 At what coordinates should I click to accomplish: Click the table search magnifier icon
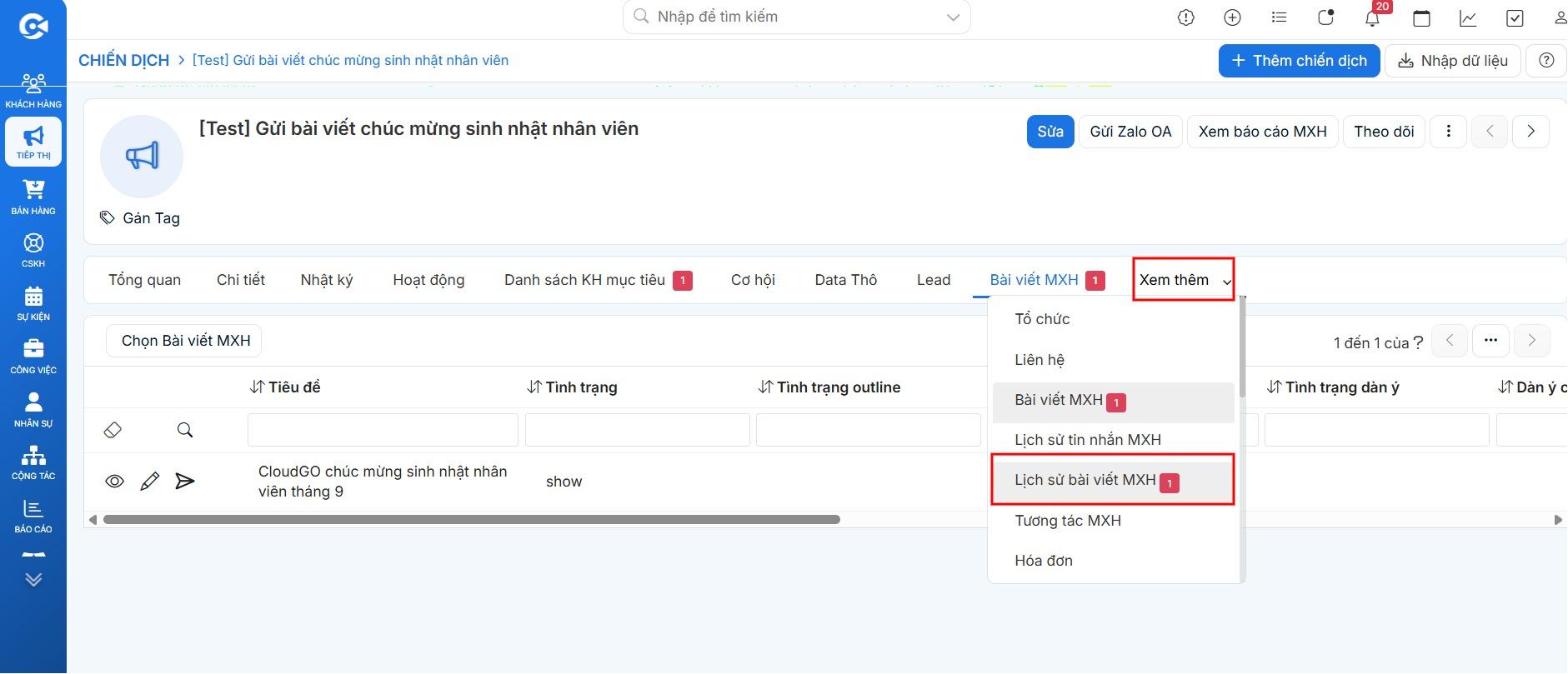coord(185,430)
